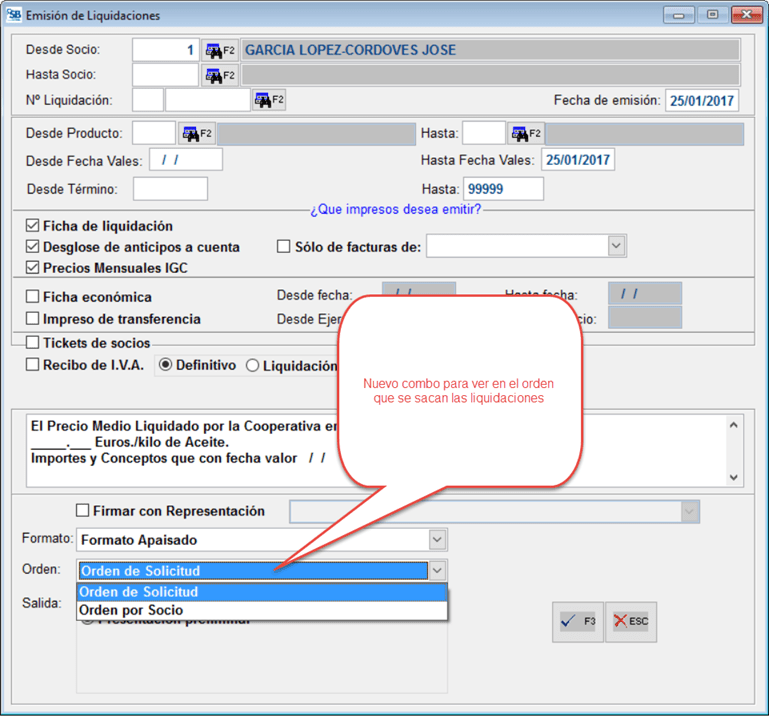The height and width of the screenshot is (716, 769).
Task: Expand the Sólo de facturas de dropdown
Action: tap(616, 246)
